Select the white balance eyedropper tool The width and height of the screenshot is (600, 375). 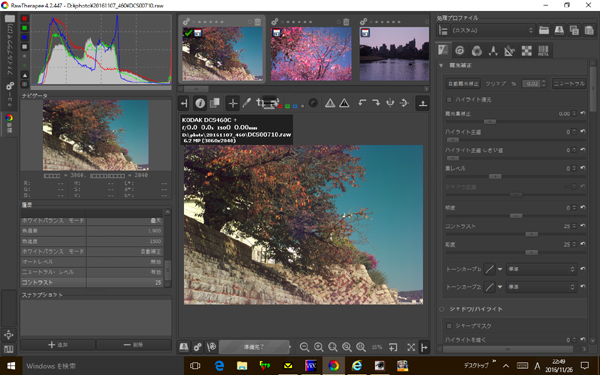pyautogui.click(x=247, y=103)
